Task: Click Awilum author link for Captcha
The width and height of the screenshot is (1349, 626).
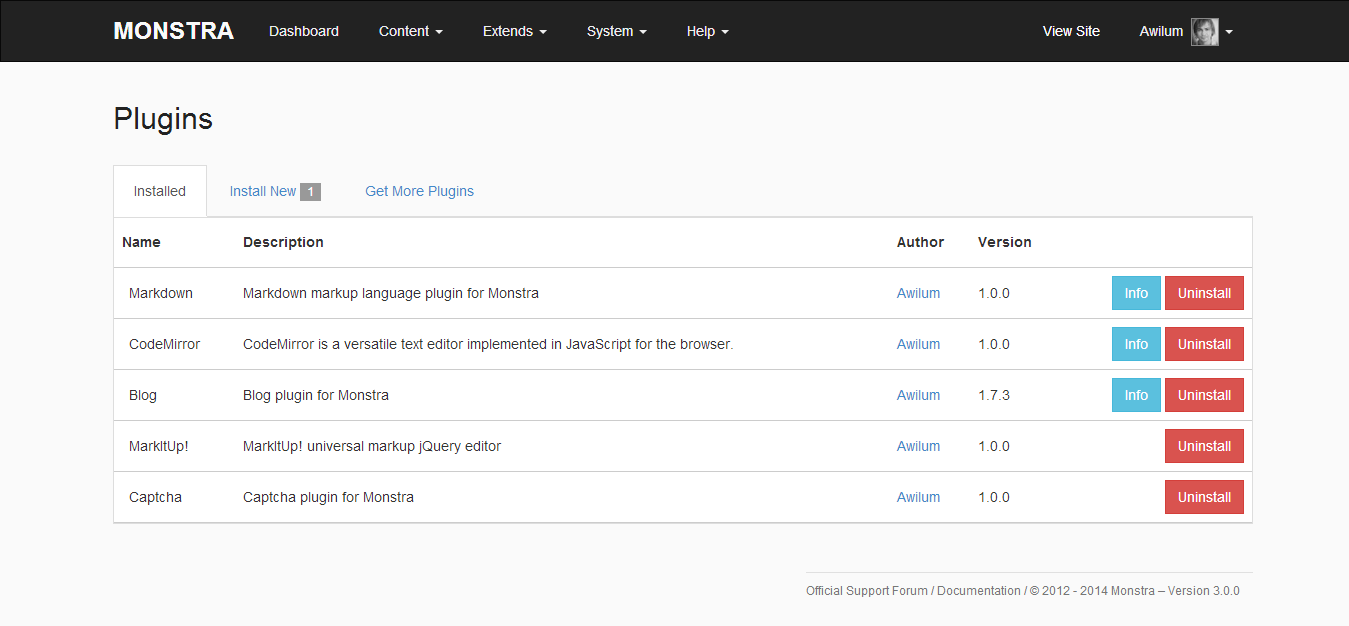Action: 918,497
